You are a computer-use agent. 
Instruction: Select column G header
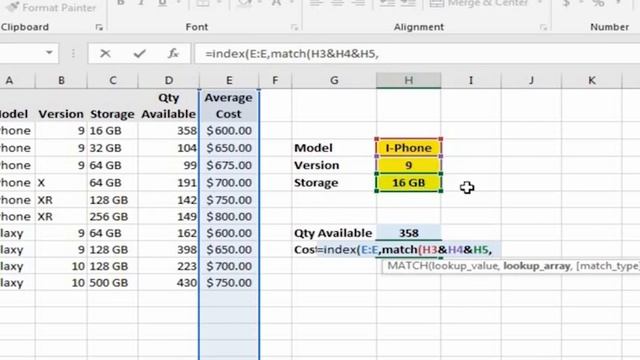(x=334, y=80)
